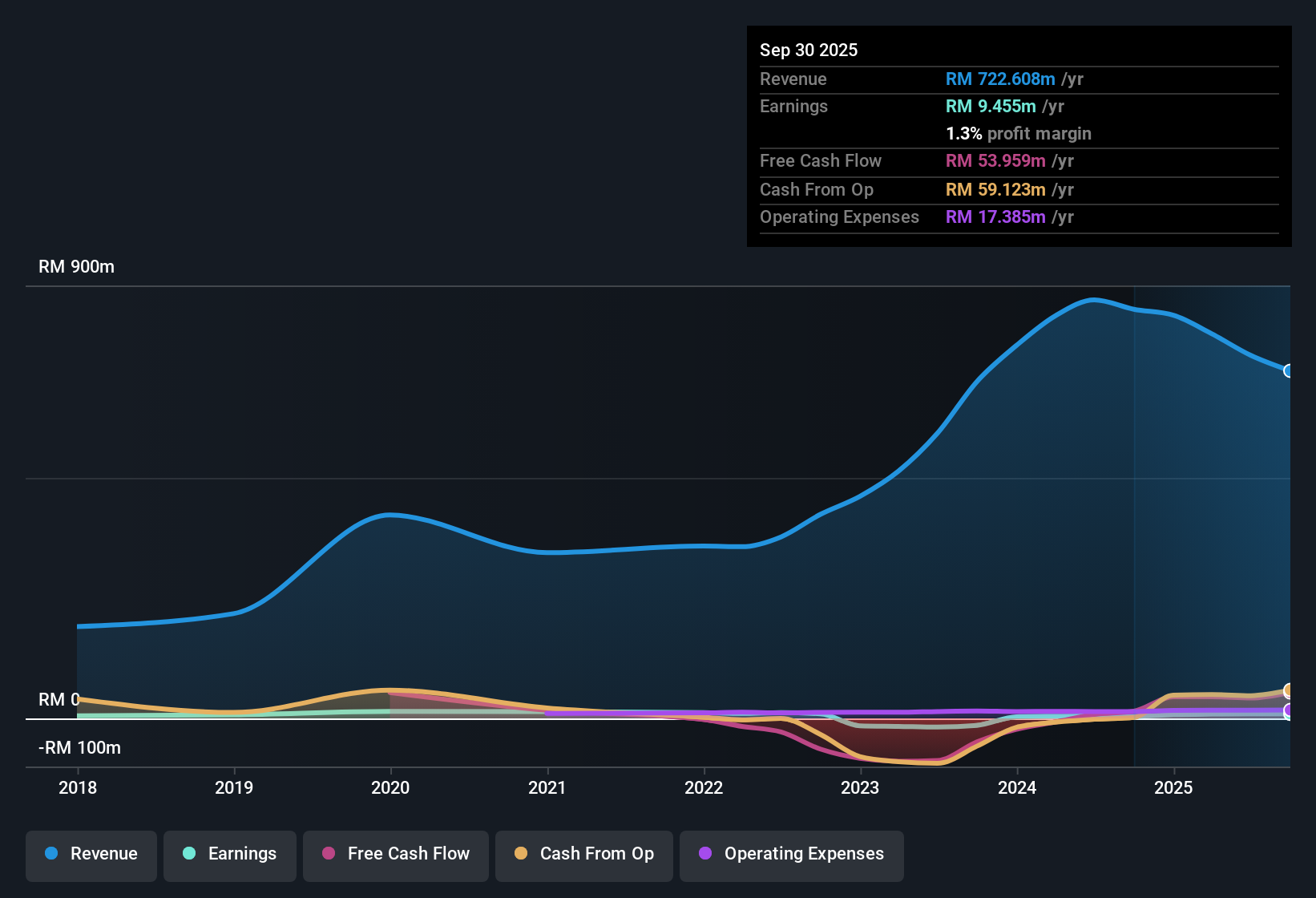The height and width of the screenshot is (898, 1316).
Task: Select the Revenue endpoint marker on chart
Action: 1287,371
